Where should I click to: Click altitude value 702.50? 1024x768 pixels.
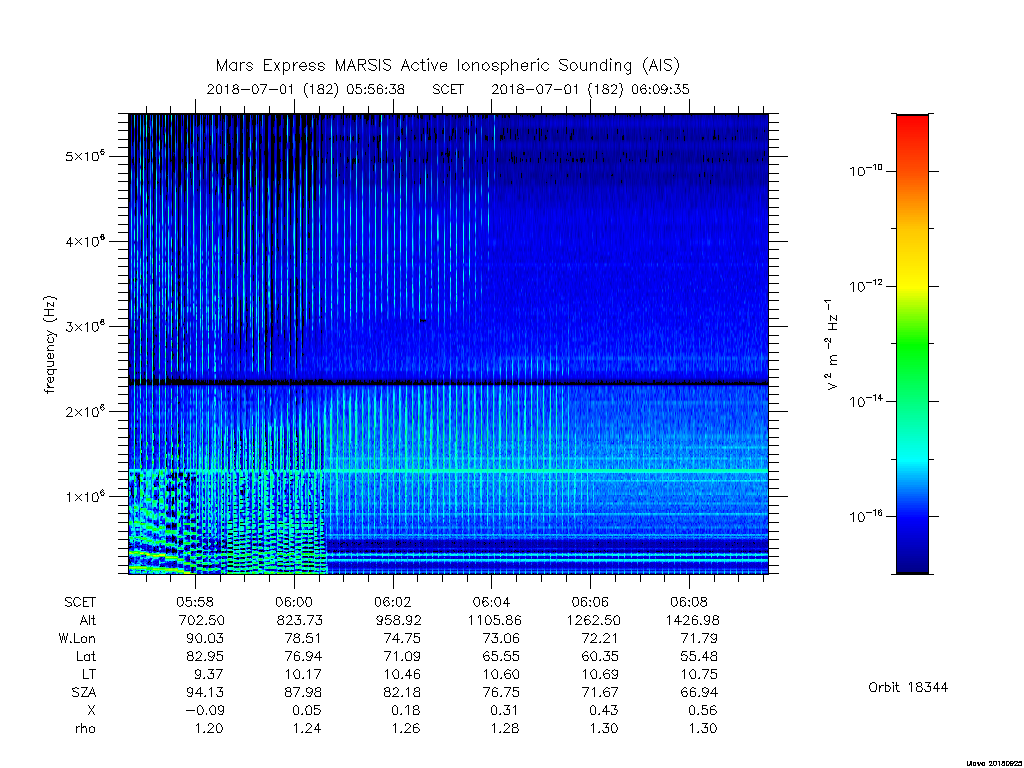point(201,620)
